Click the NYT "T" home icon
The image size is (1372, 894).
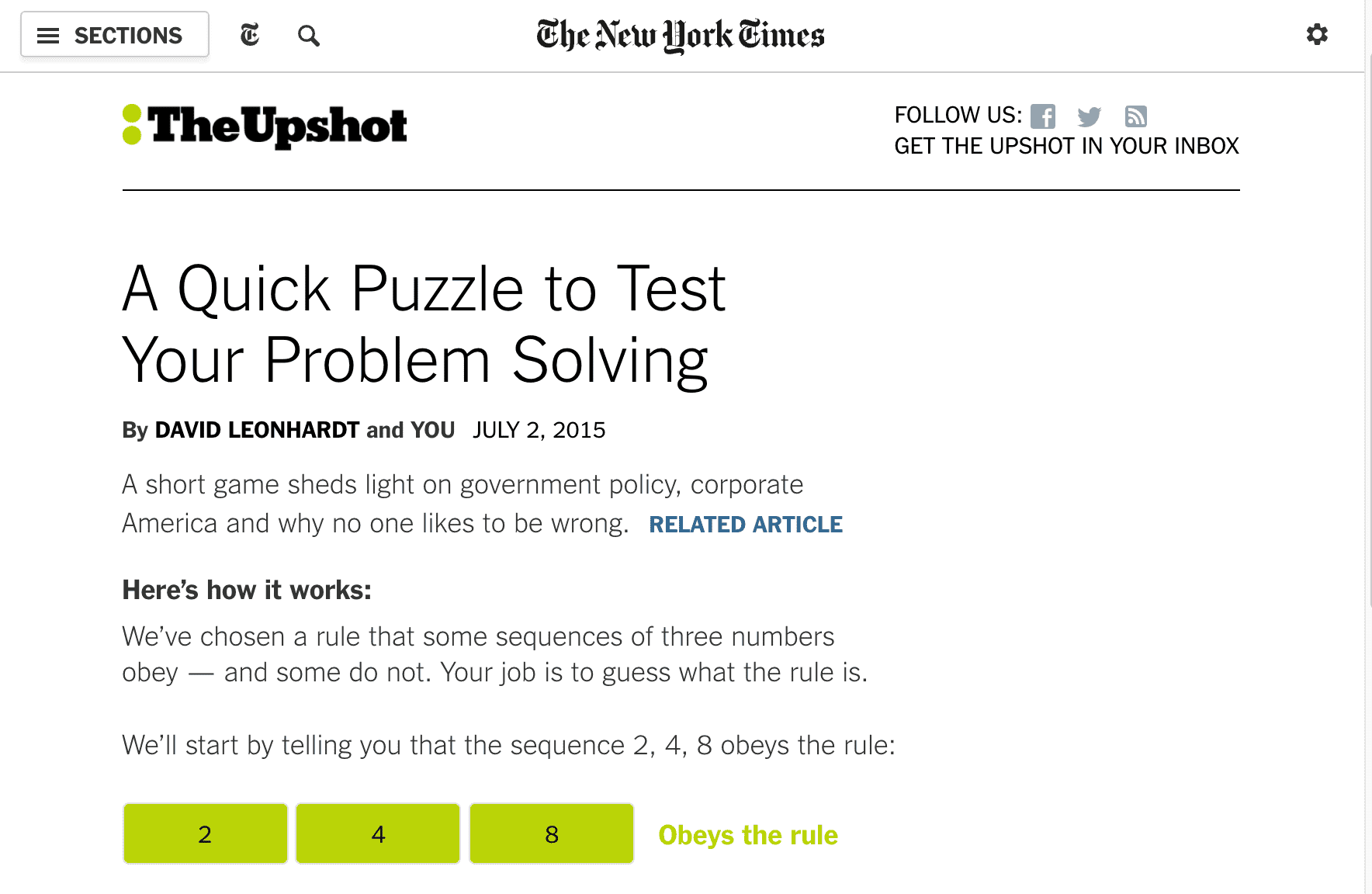tap(250, 35)
